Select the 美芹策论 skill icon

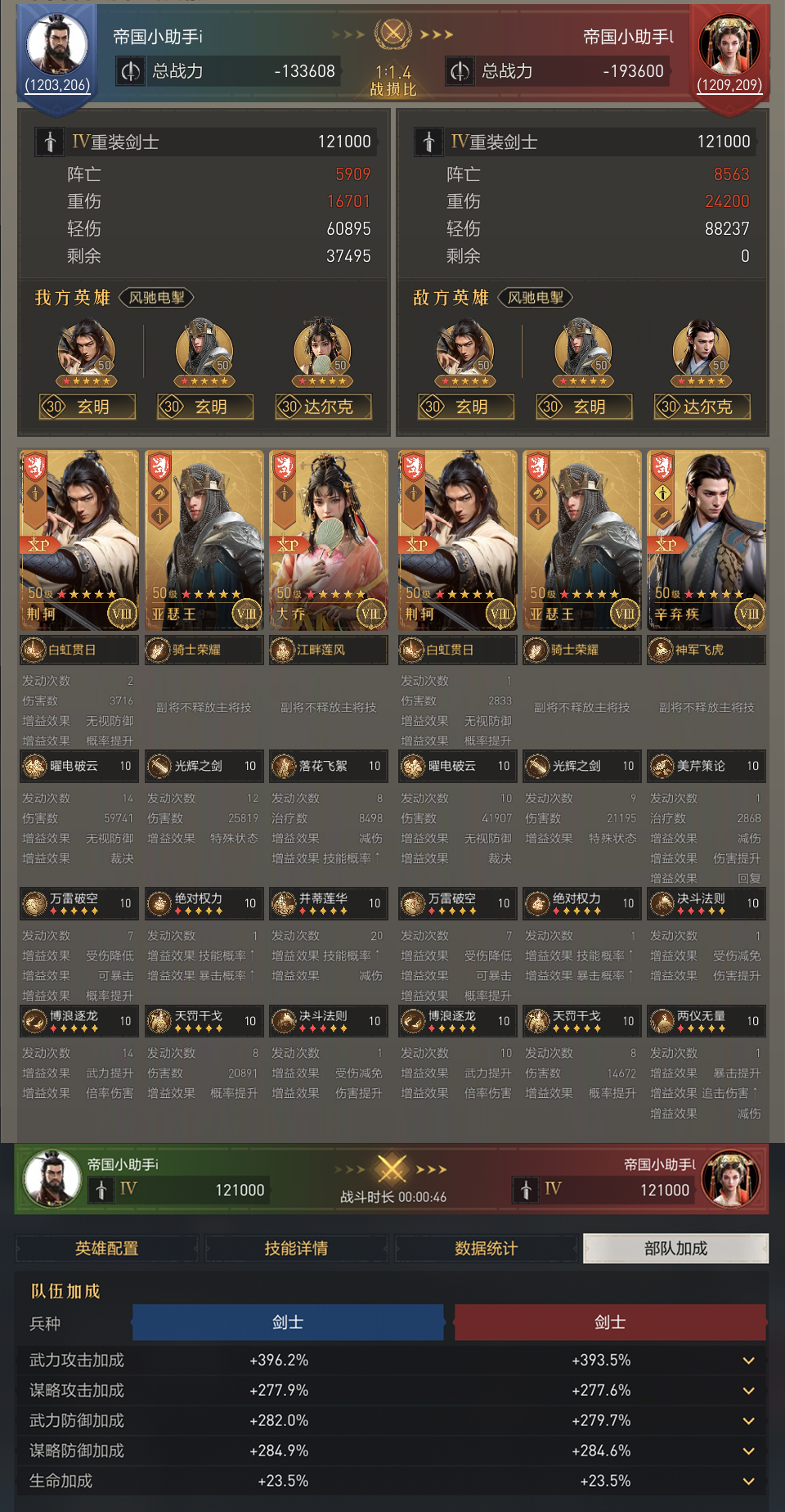tap(662, 766)
